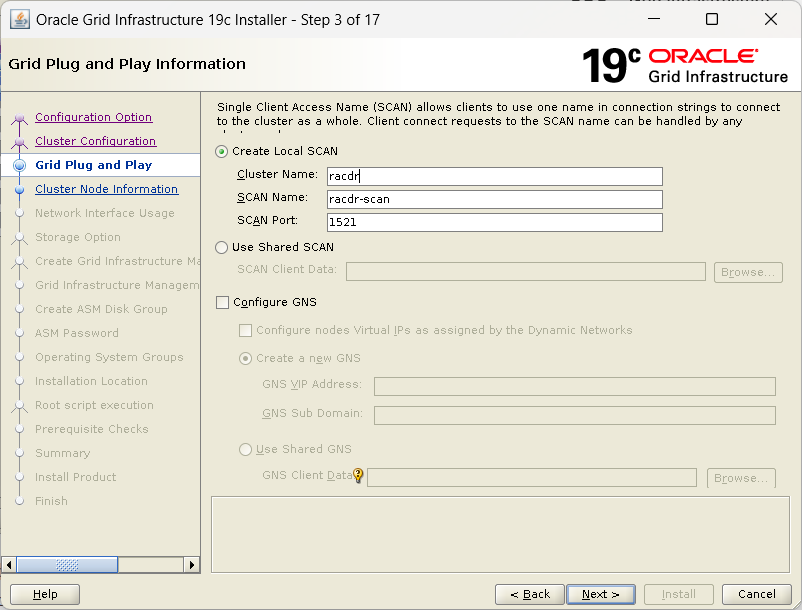Click the Operating System Groups step
Image resolution: width=802 pixels, height=610 pixels.
click(x=109, y=357)
